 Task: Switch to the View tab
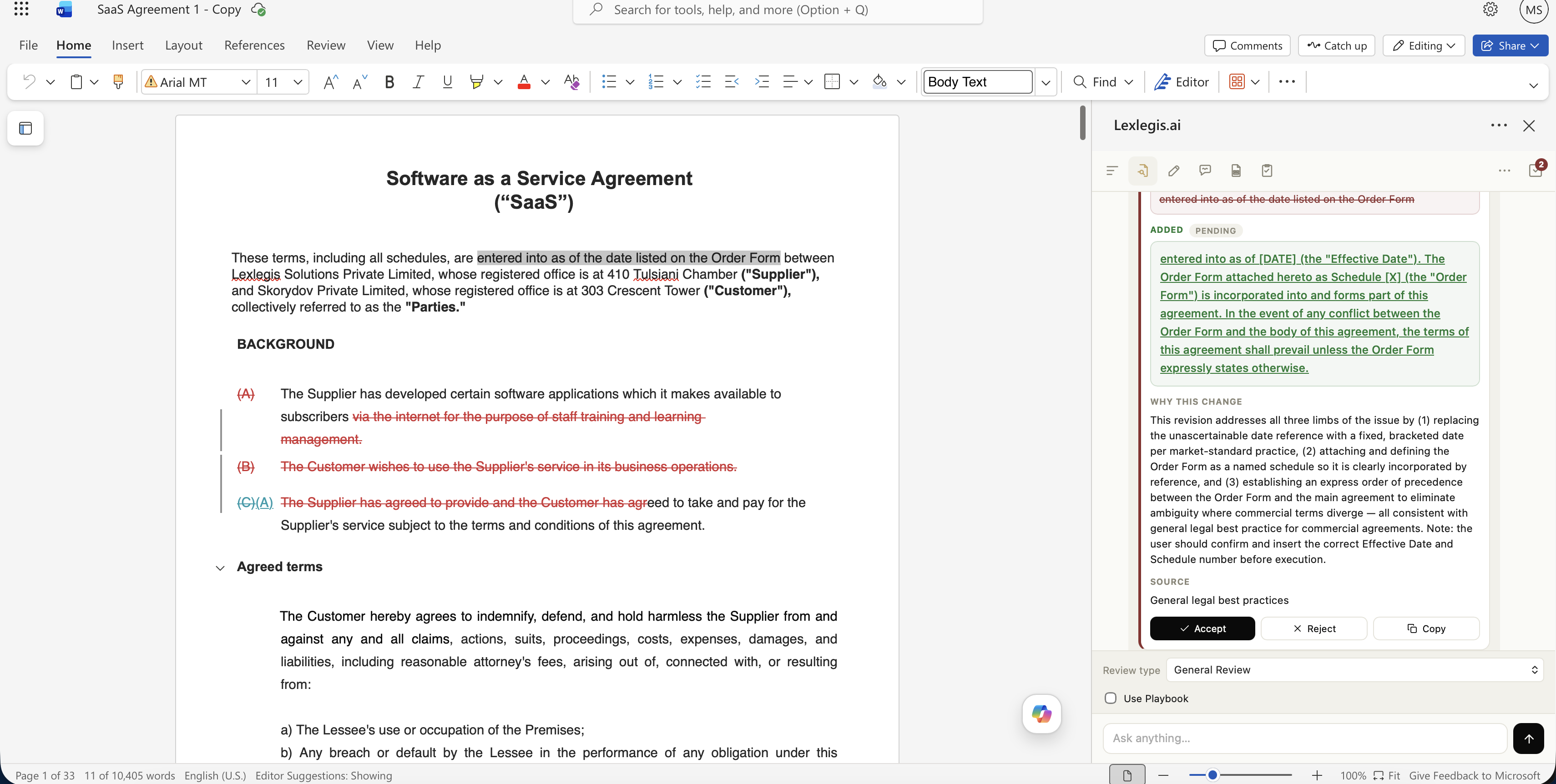pyautogui.click(x=380, y=45)
